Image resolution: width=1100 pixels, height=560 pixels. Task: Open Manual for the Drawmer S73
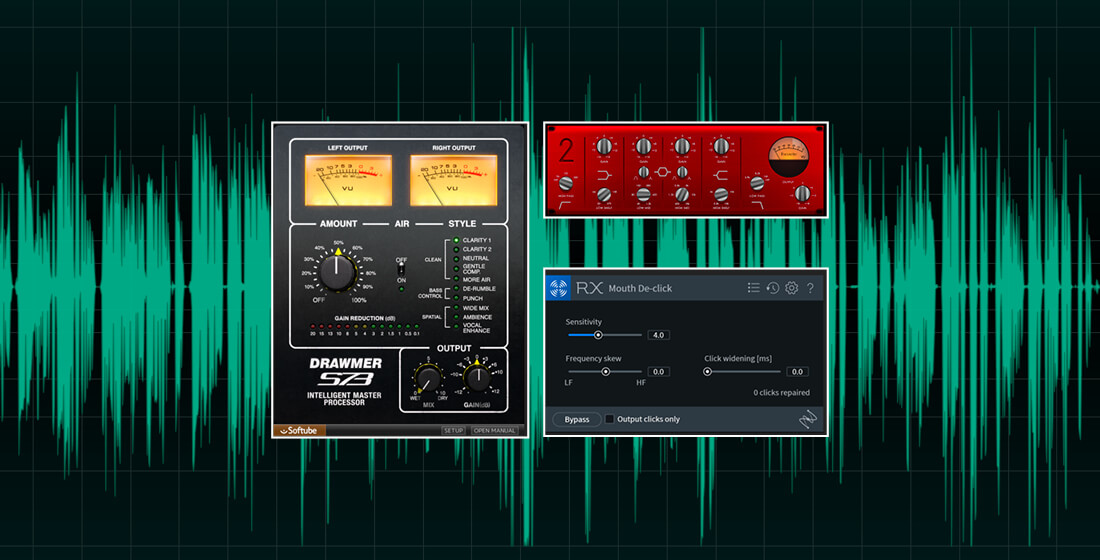click(x=495, y=431)
